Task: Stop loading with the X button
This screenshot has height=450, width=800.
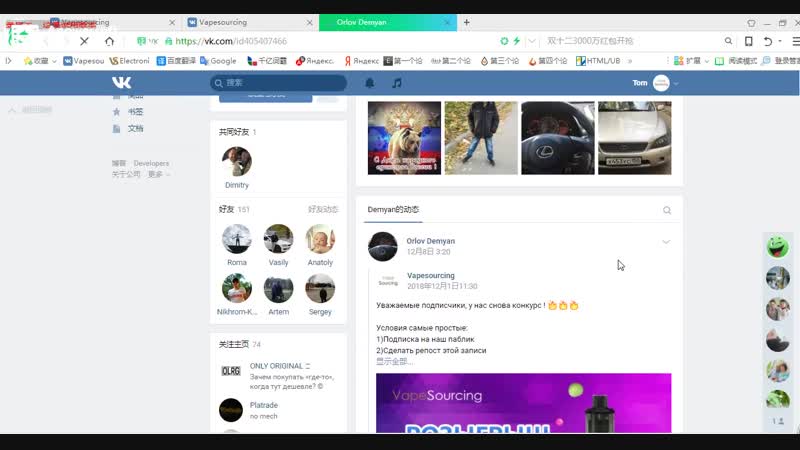Action: pos(84,41)
